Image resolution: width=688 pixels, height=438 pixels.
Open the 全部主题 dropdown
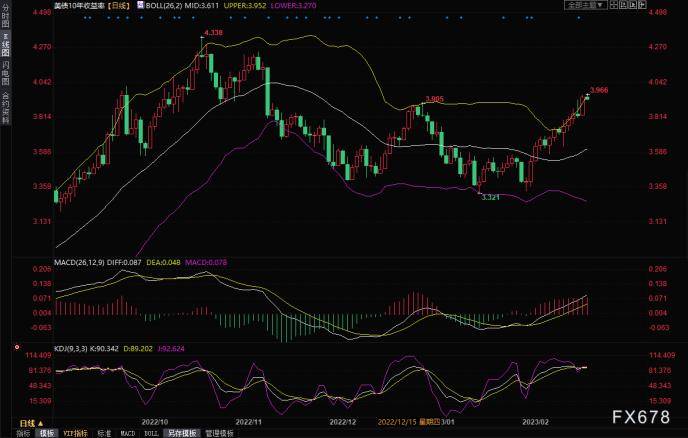(586, 5)
